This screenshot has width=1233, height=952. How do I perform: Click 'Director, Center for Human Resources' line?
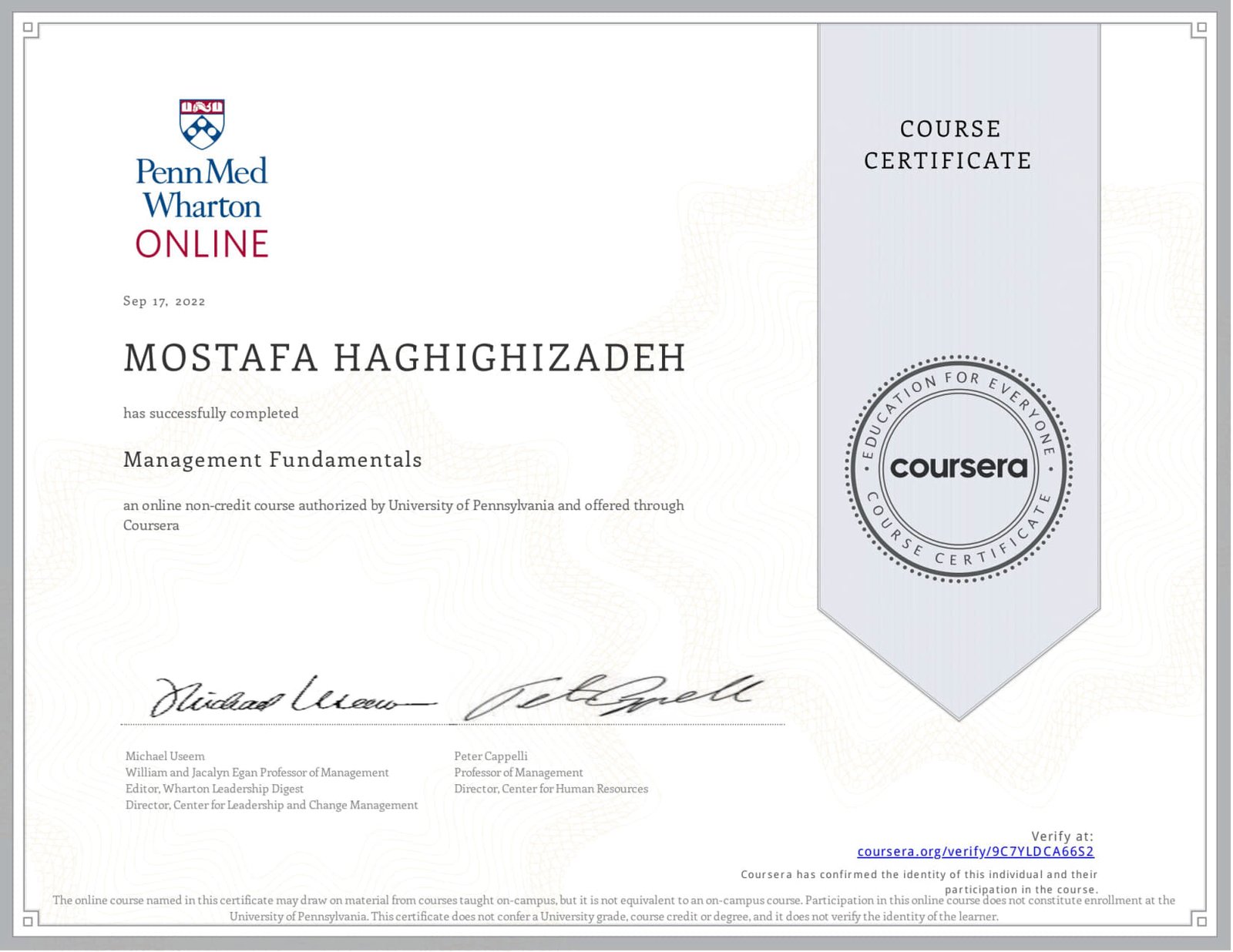pyautogui.click(x=551, y=788)
